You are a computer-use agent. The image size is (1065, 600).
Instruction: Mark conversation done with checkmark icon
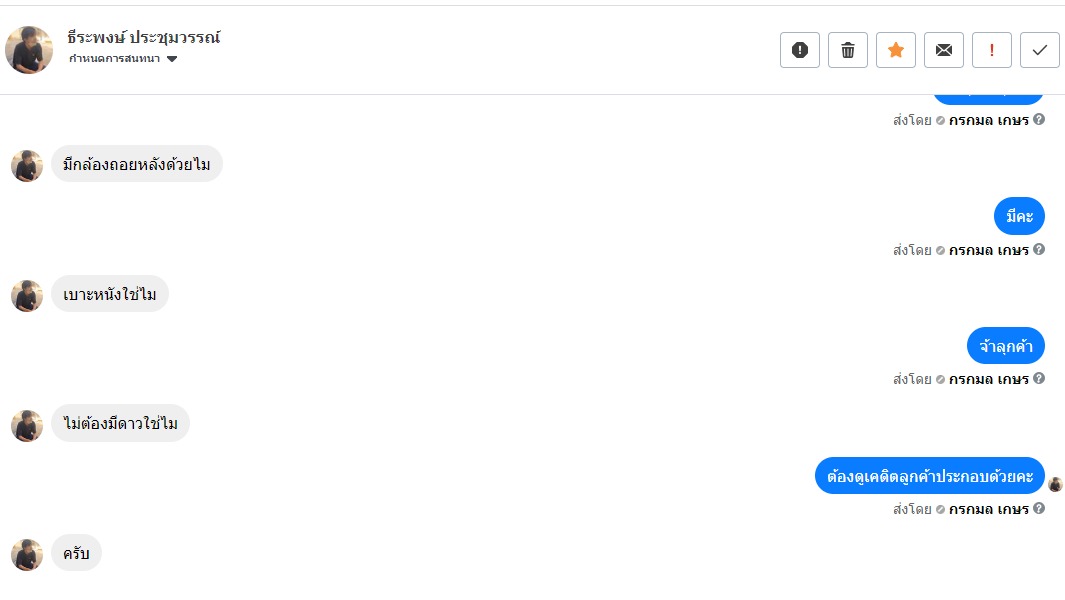(x=1040, y=50)
